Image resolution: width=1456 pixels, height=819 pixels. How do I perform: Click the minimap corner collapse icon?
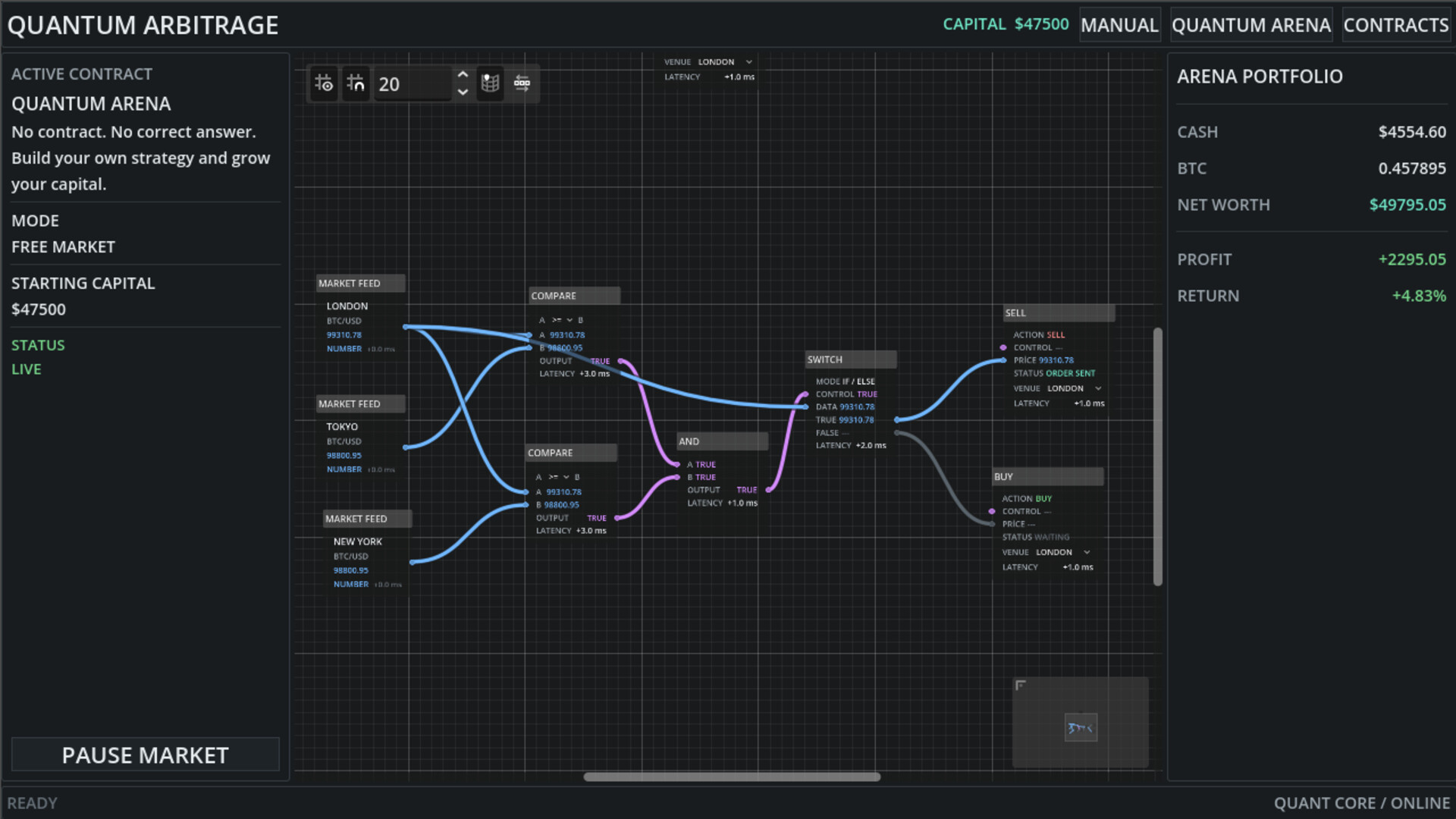tap(1021, 686)
